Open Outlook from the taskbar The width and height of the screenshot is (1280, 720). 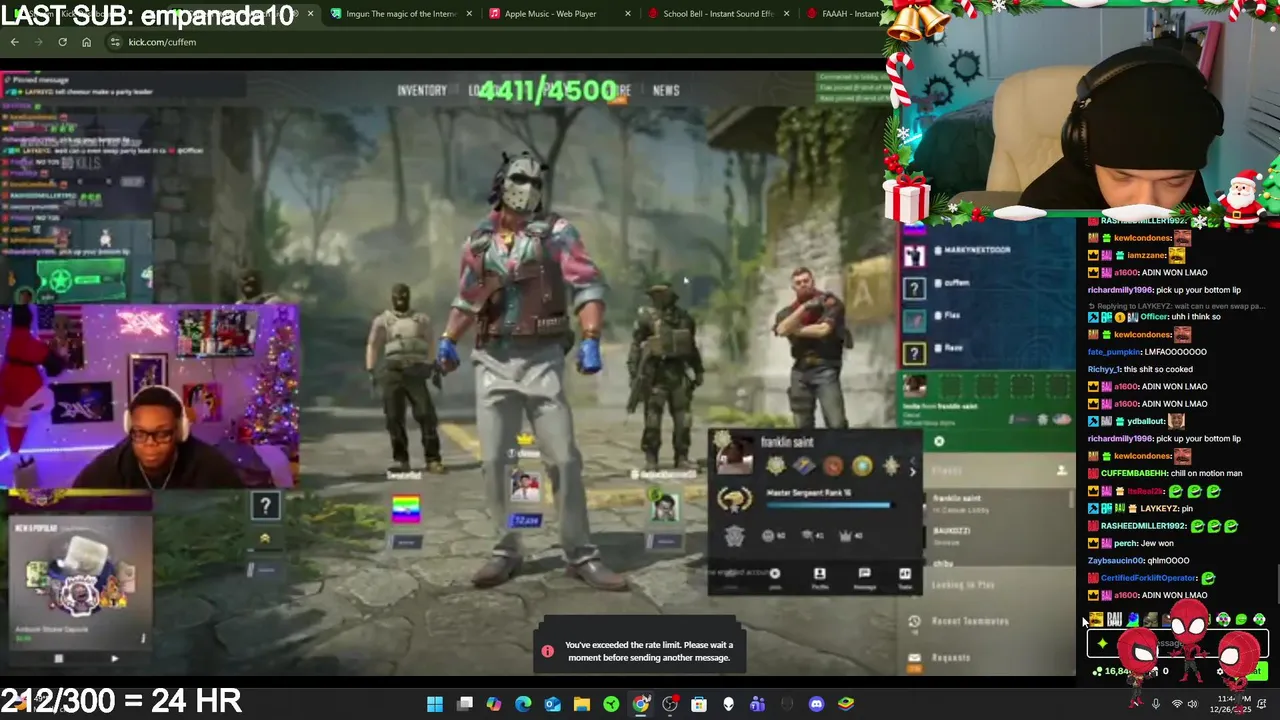553,704
